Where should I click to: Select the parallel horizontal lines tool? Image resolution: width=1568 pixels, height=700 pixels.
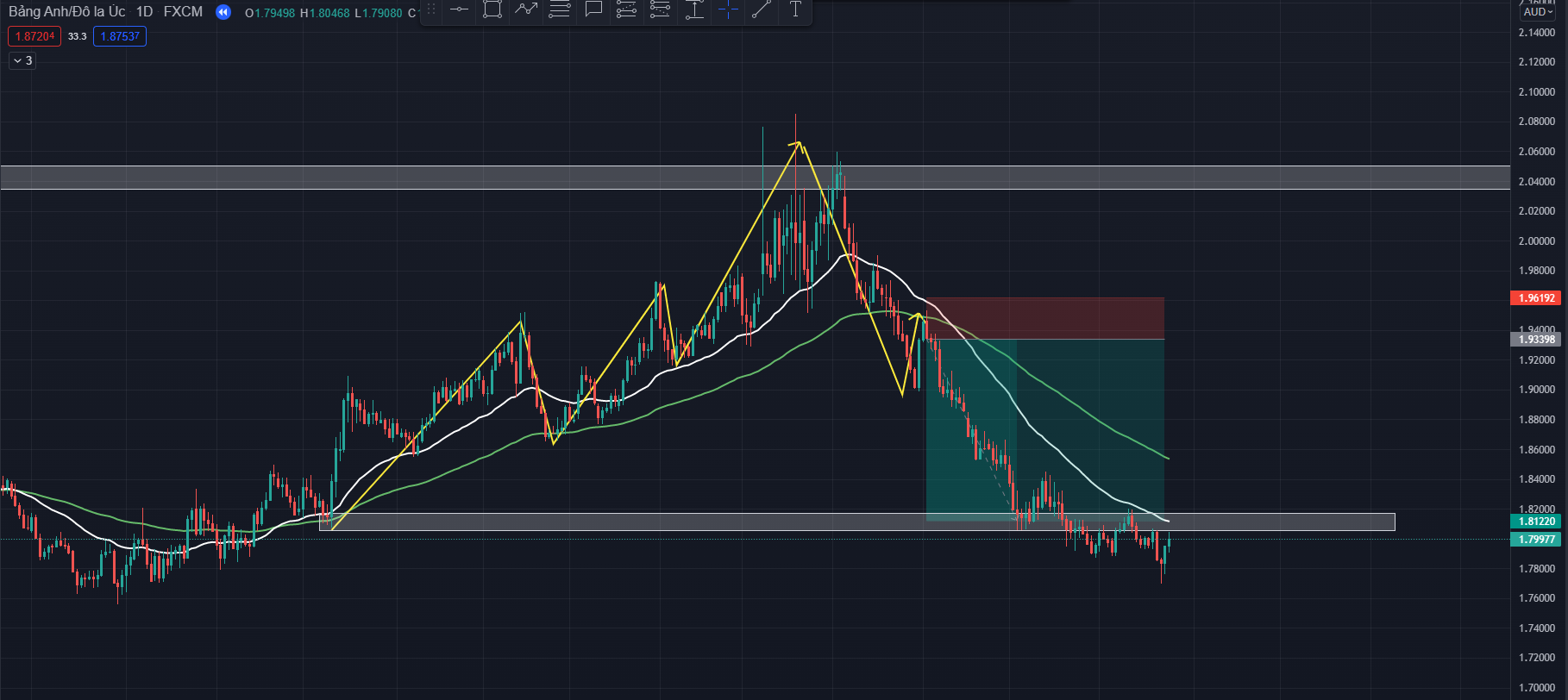[560, 9]
